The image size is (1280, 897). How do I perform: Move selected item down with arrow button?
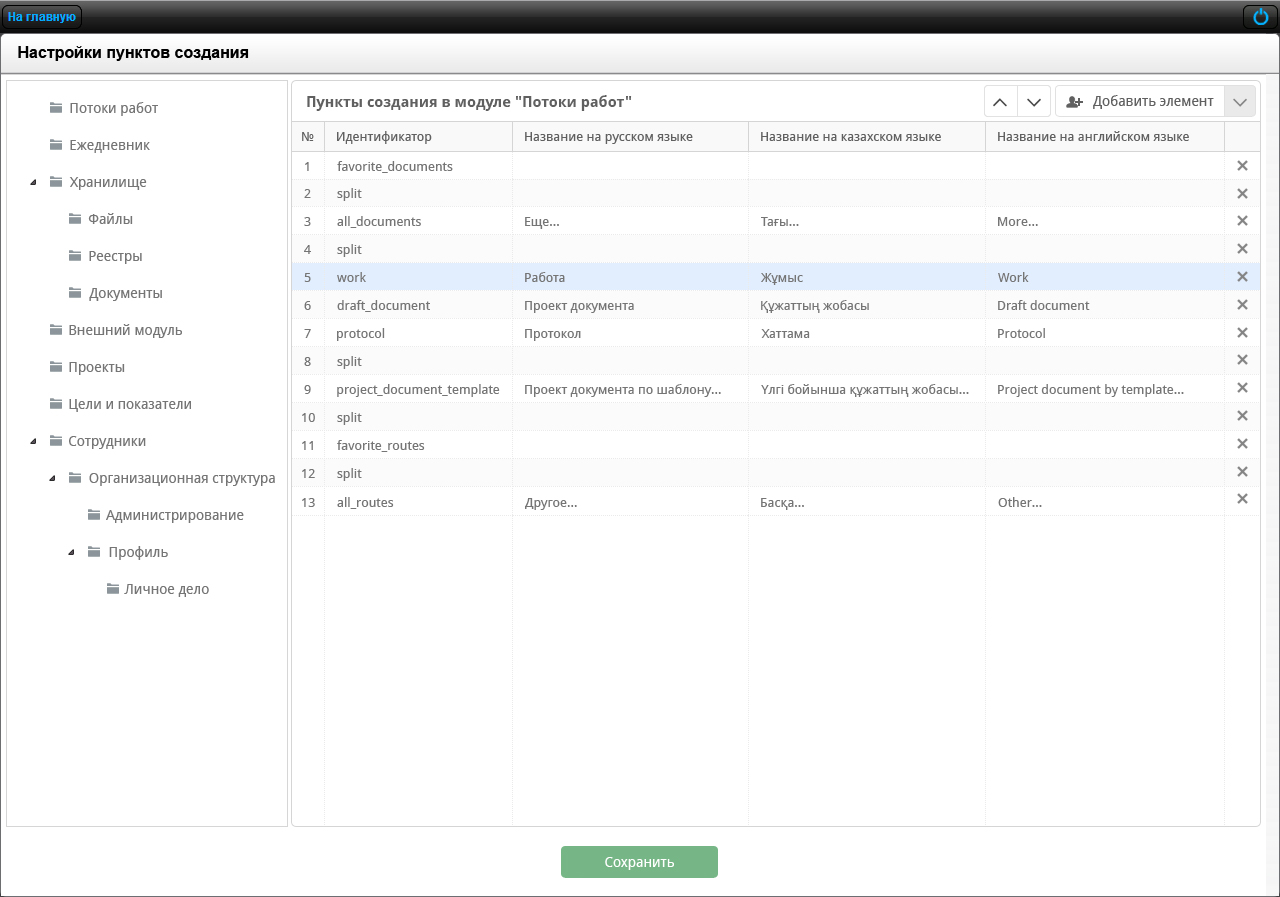(1034, 101)
